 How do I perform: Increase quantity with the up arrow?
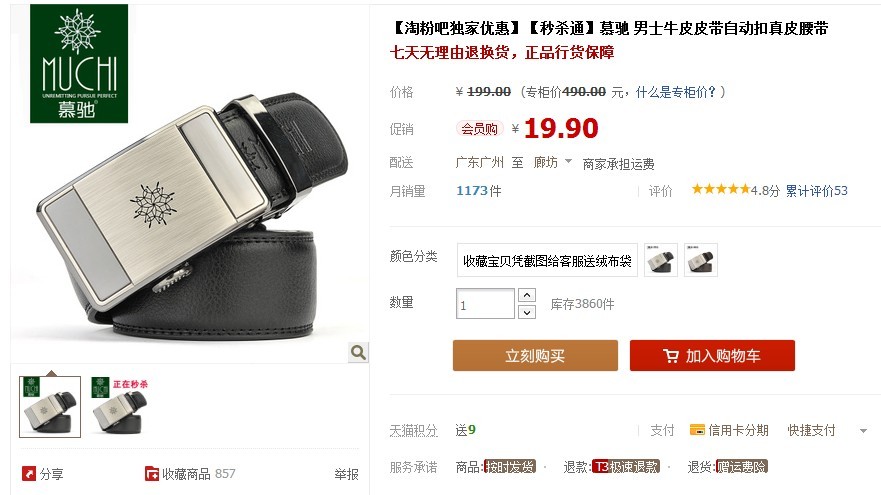click(526, 295)
